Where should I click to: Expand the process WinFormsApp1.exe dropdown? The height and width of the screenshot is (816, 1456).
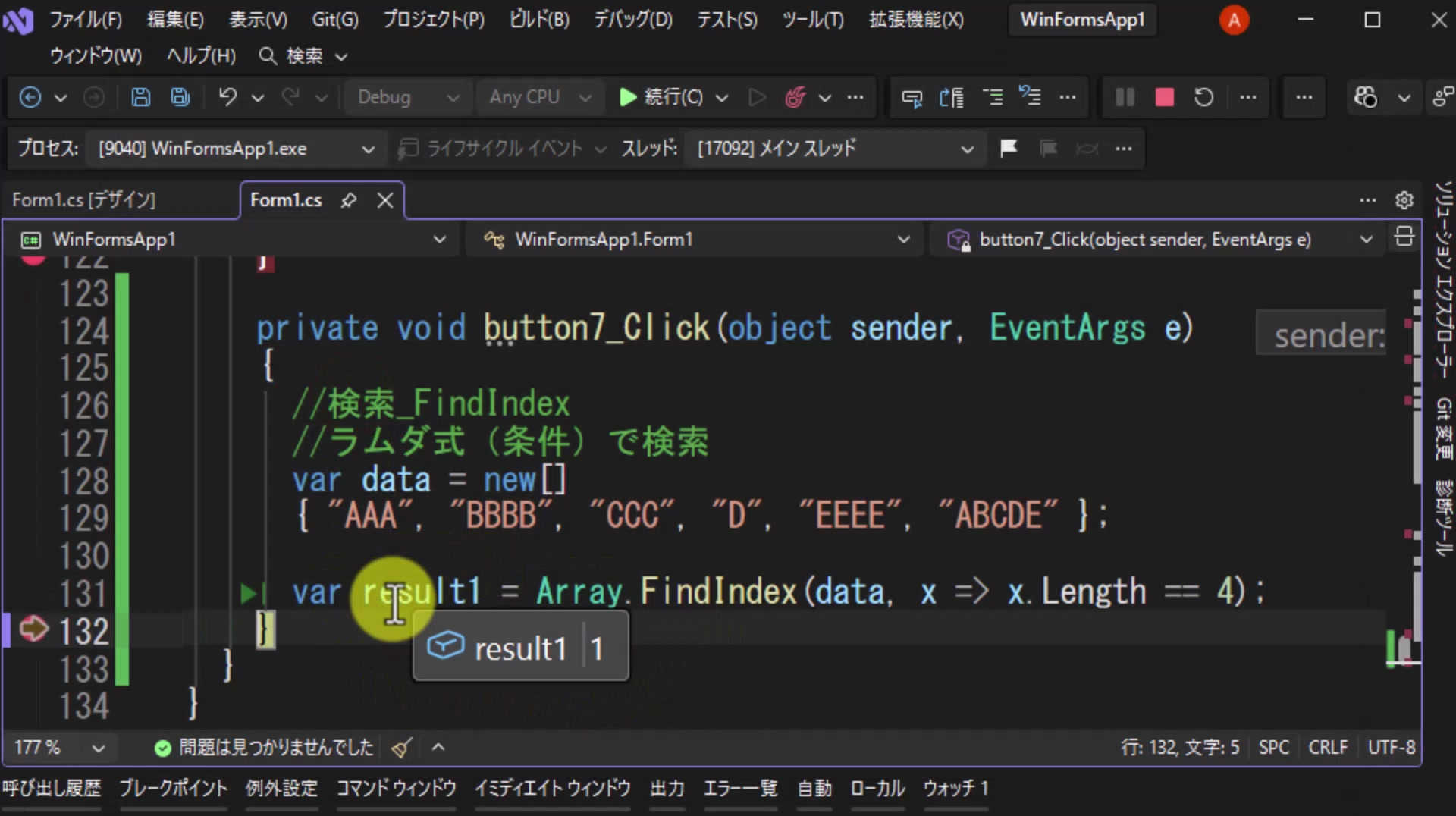tap(237, 148)
